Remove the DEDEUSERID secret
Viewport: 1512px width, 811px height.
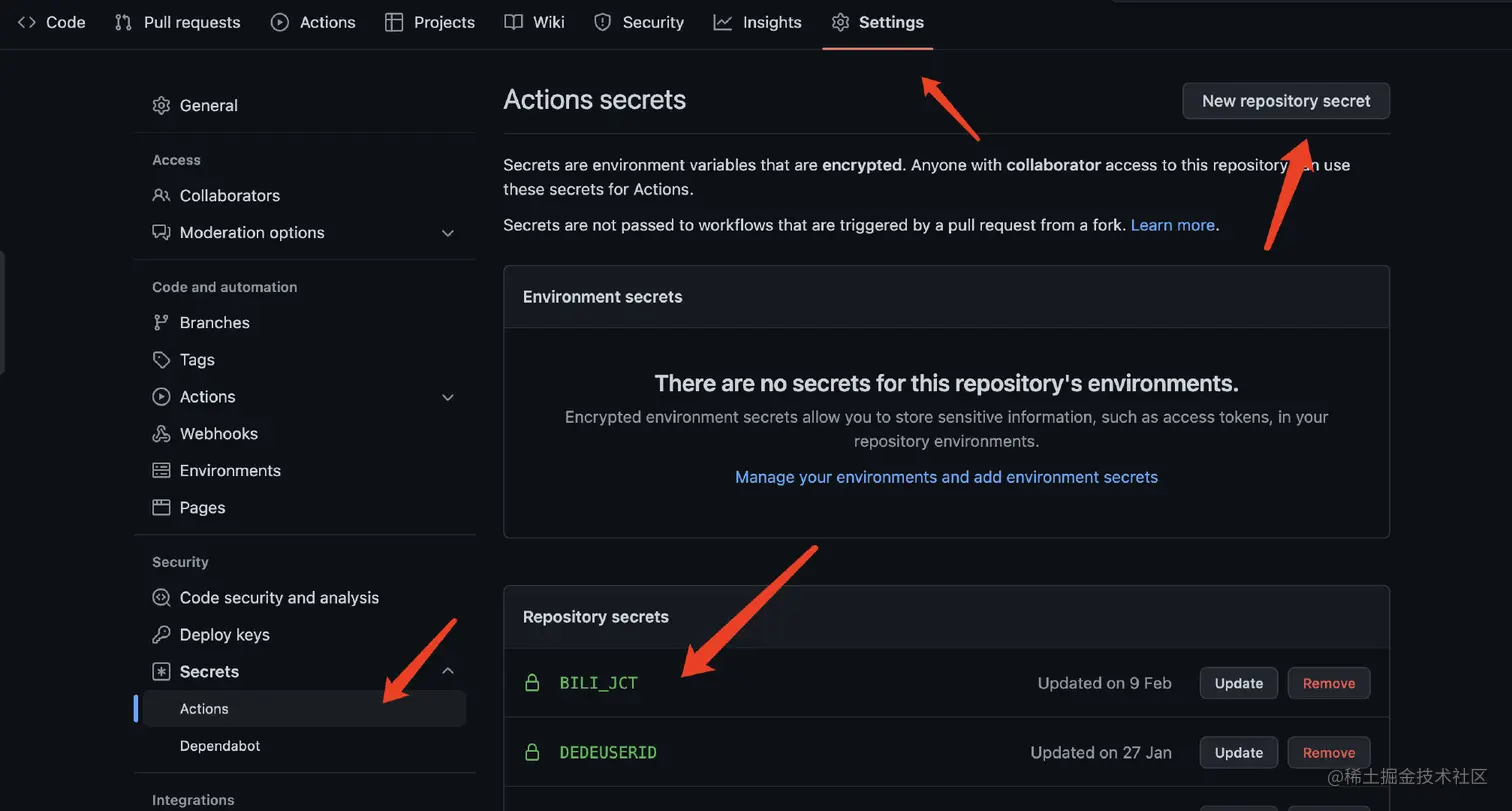1329,752
